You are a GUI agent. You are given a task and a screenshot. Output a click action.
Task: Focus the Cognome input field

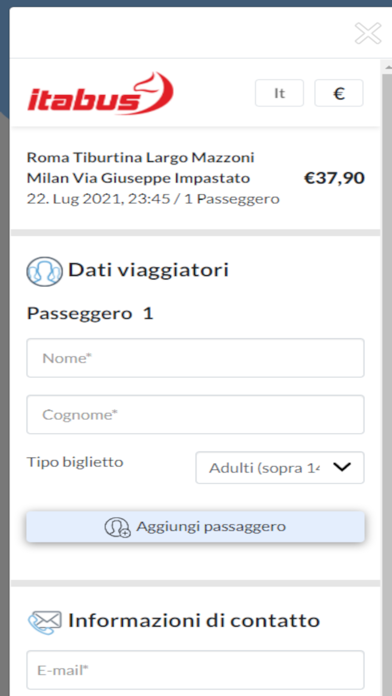(195, 415)
